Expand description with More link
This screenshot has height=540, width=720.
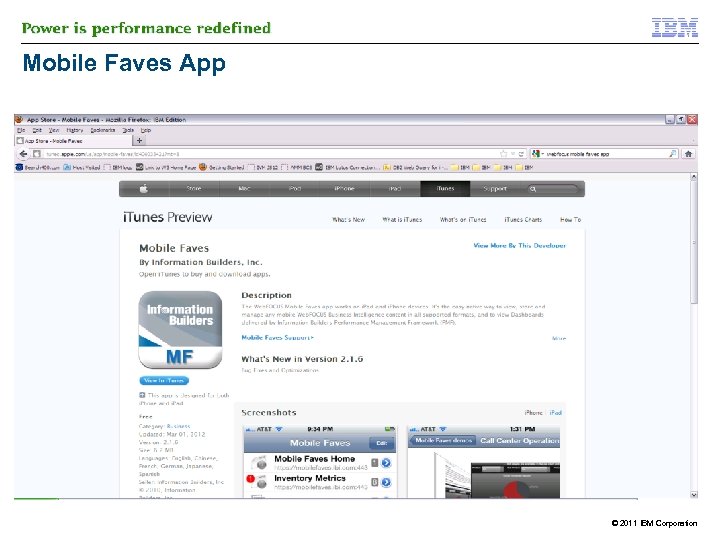click(x=559, y=338)
